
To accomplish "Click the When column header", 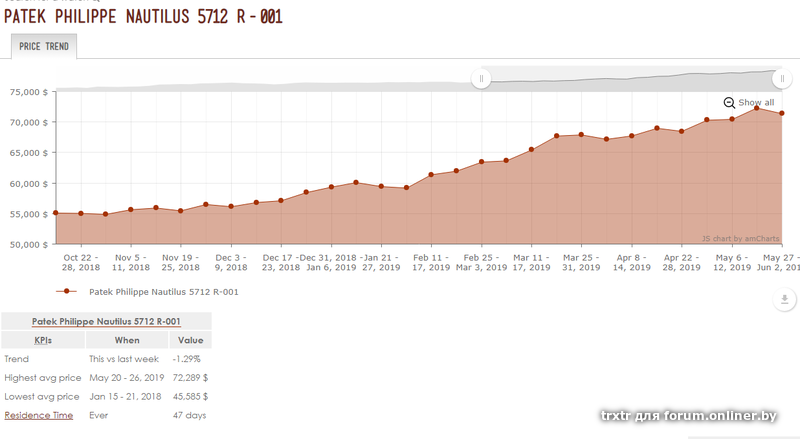I will tap(127, 340).
